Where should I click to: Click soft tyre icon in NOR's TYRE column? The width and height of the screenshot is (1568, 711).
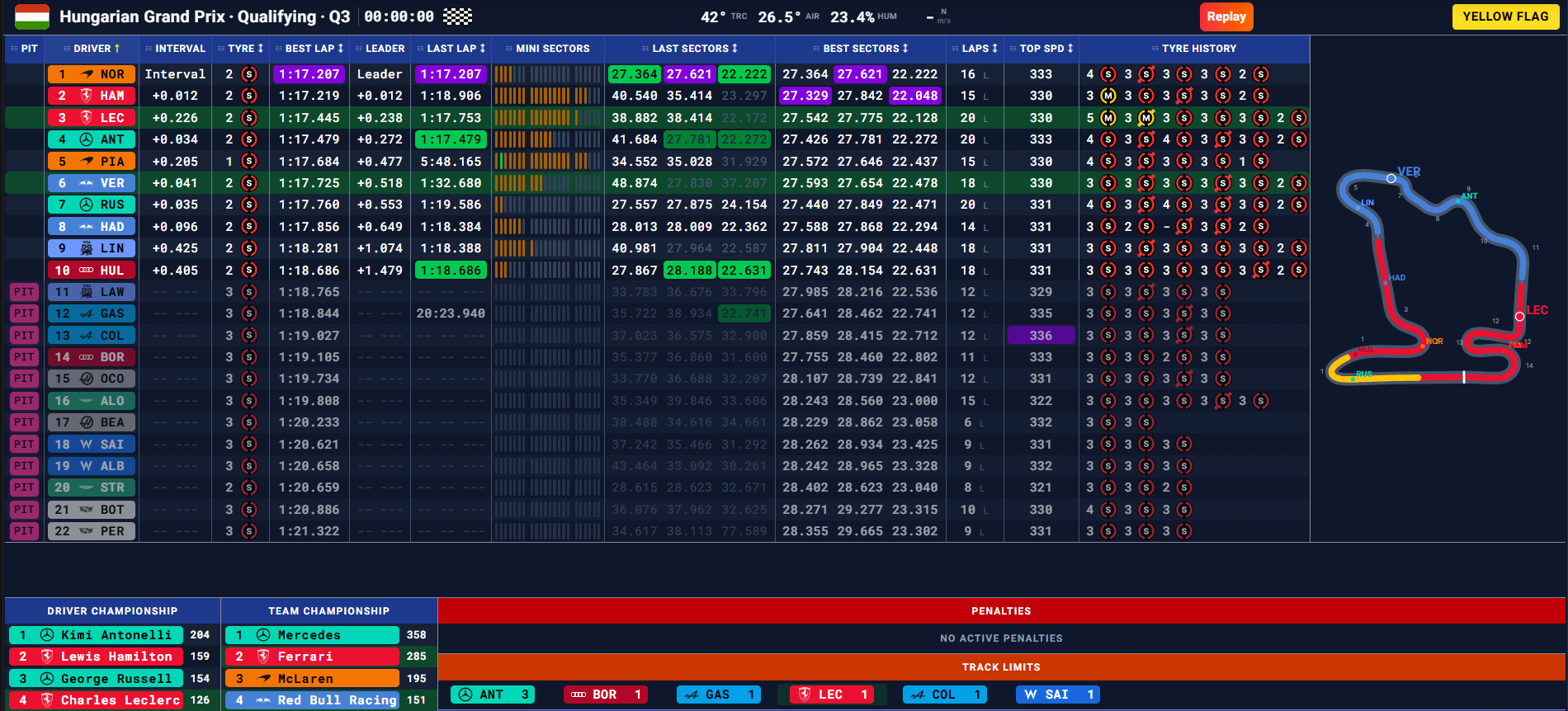point(249,74)
